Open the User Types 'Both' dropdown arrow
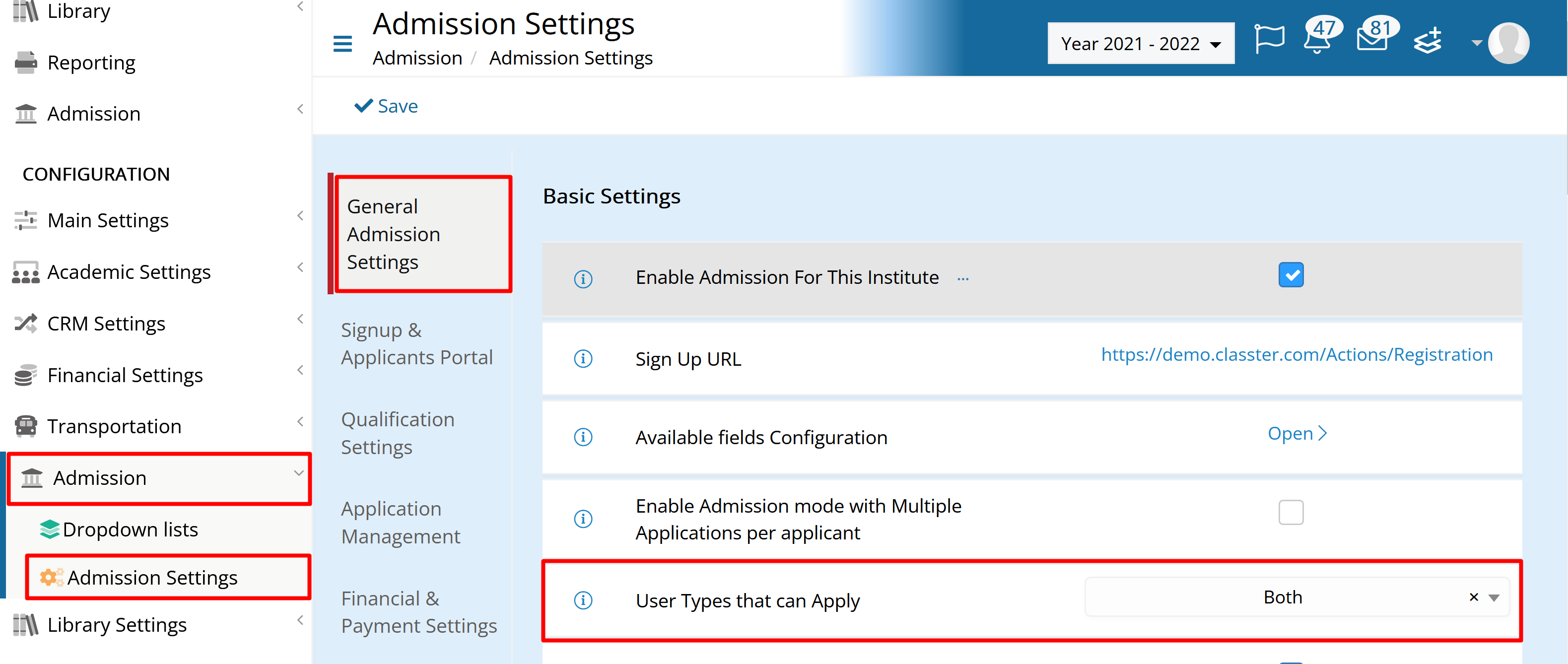Screen dimensions: 1568x664 (x=1494, y=598)
